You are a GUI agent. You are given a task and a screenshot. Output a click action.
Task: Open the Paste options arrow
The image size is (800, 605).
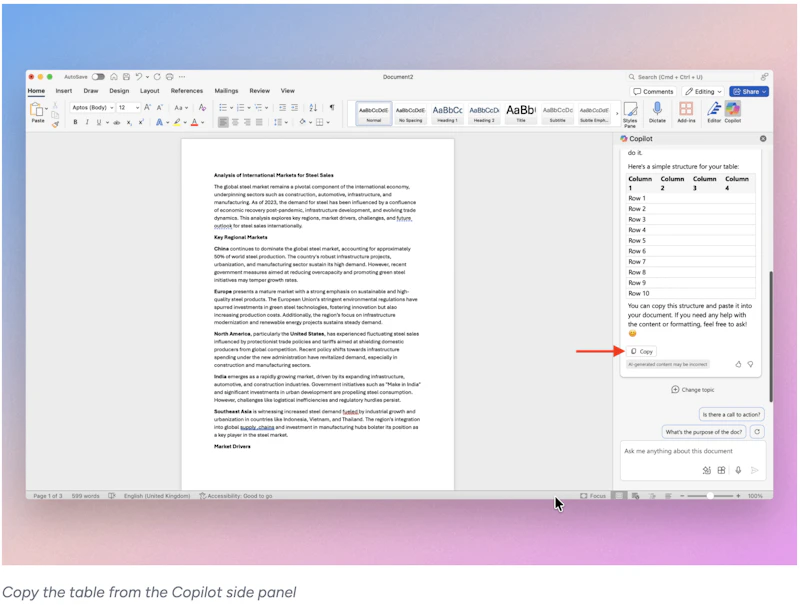[46, 108]
